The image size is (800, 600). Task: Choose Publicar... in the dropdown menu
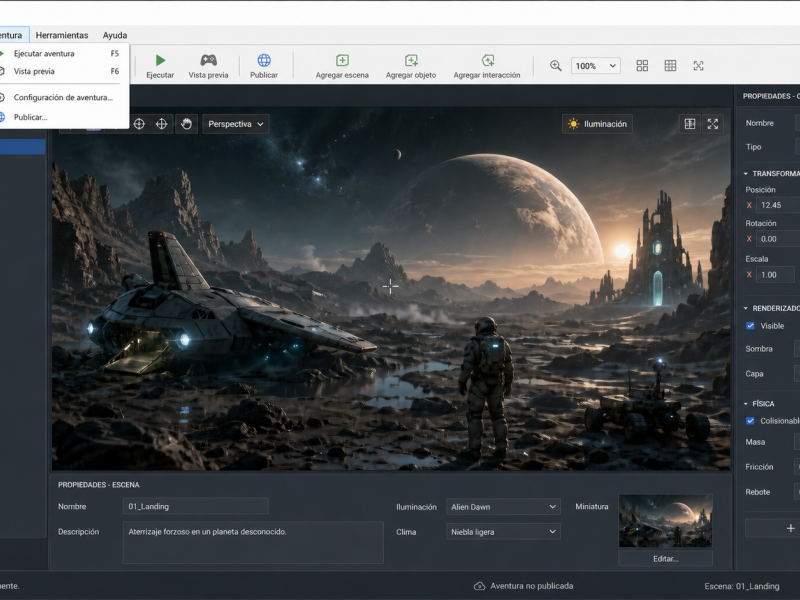click(60, 117)
